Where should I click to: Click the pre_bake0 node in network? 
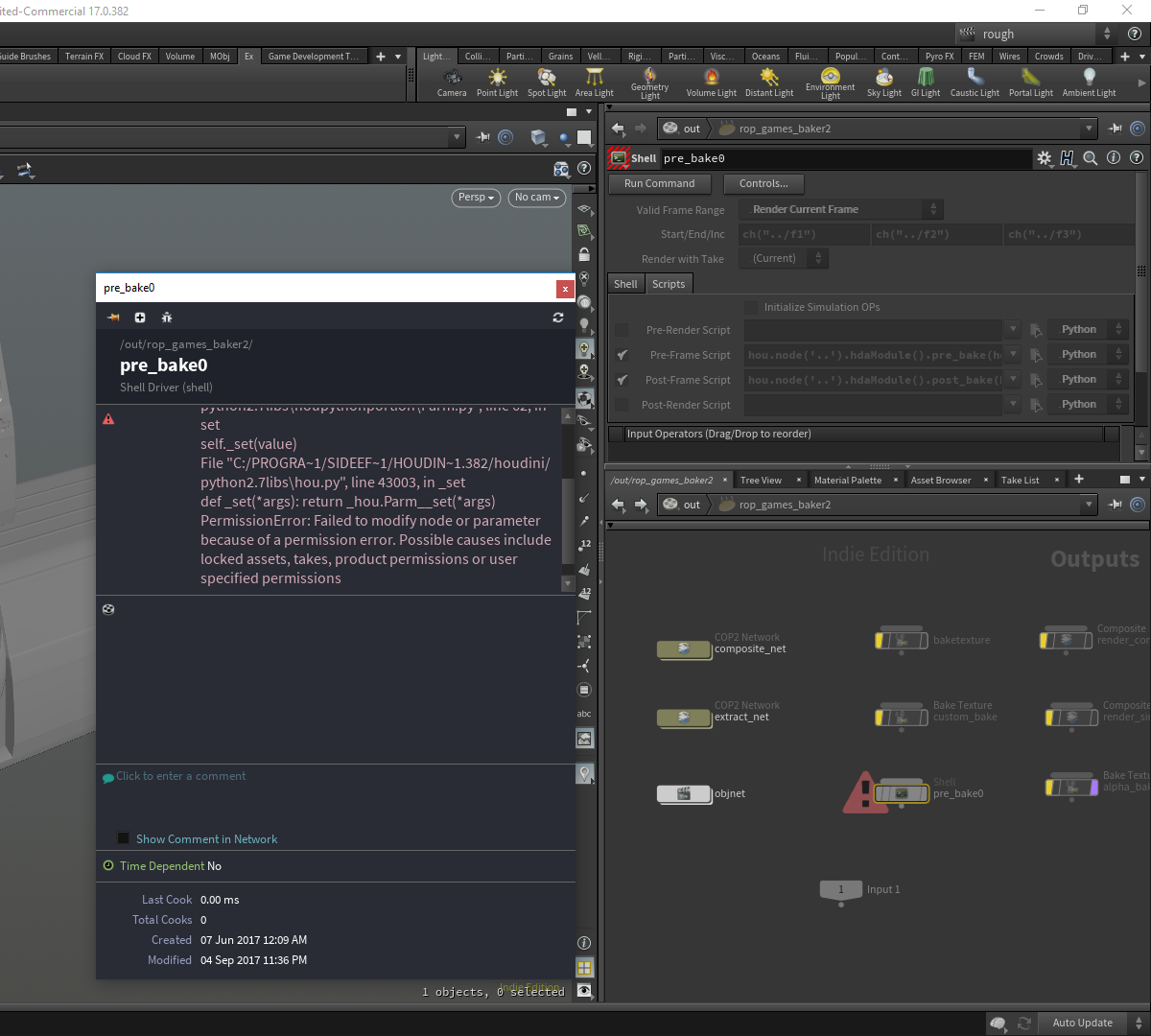click(902, 793)
